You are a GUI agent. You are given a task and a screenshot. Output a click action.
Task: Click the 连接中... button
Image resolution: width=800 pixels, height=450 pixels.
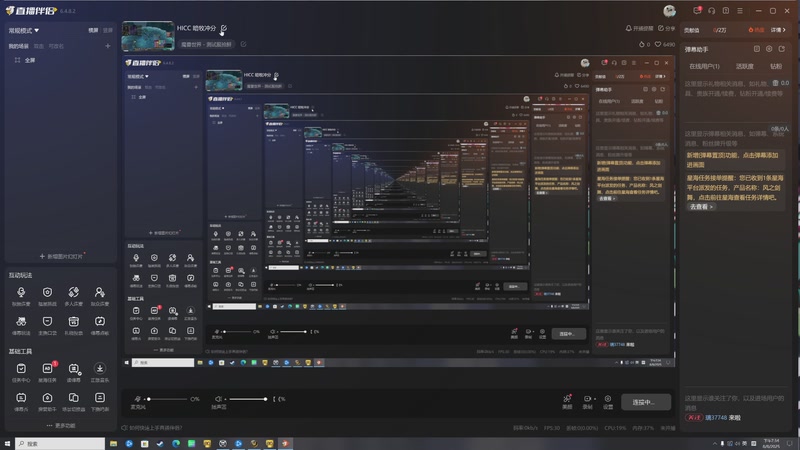click(645, 402)
